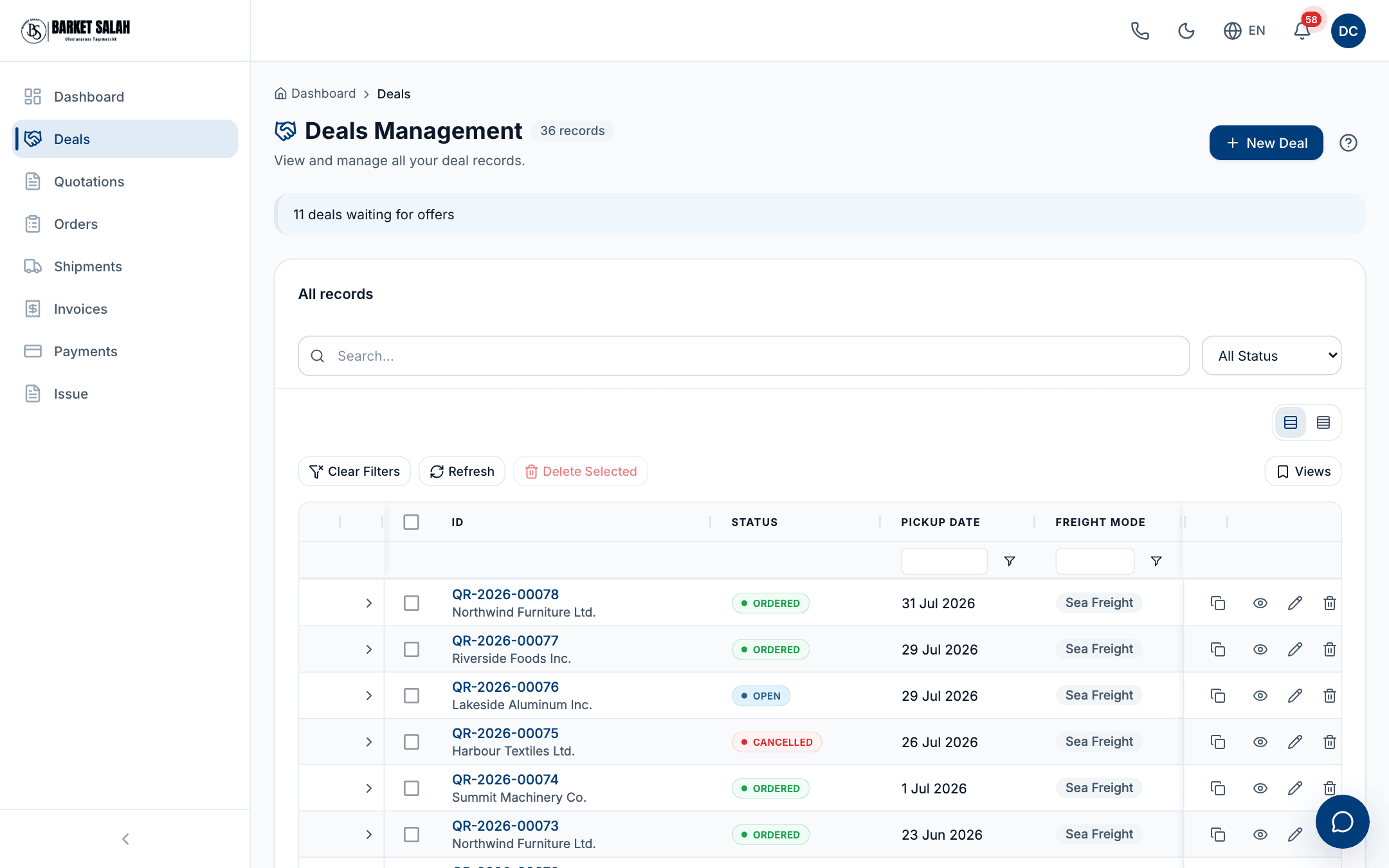The height and width of the screenshot is (868, 1389).
Task: Edit deal QR-2026-00078 with pencil icon
Action: (1295, 603)
